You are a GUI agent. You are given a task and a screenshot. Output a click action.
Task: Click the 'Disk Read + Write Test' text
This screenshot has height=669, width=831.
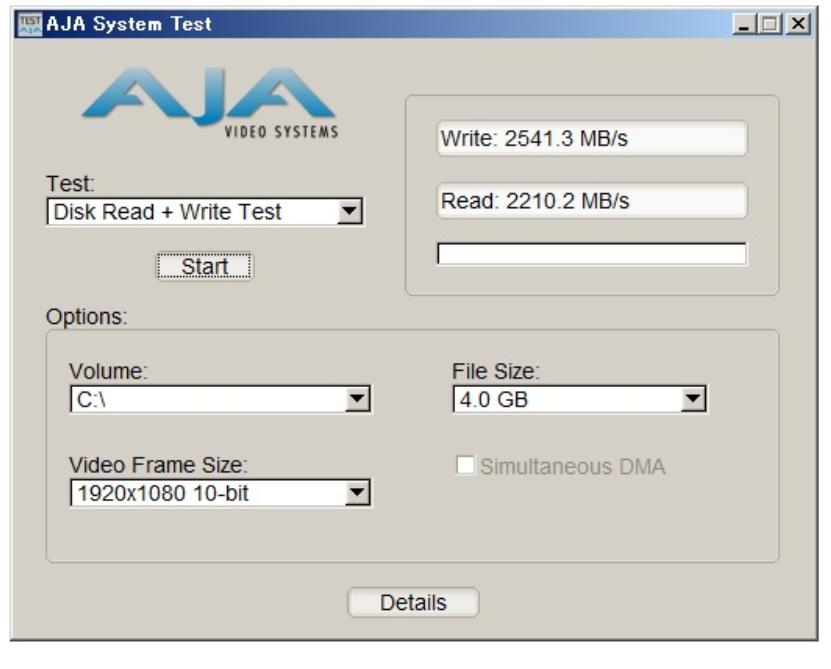click(x=167, y=212)
